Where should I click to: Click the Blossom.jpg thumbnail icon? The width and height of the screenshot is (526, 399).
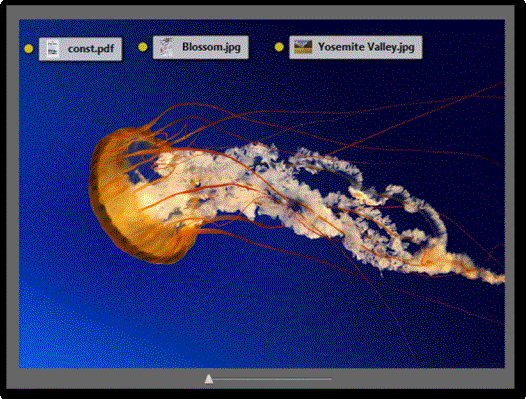pyautogui.click(x=166, y=47)
